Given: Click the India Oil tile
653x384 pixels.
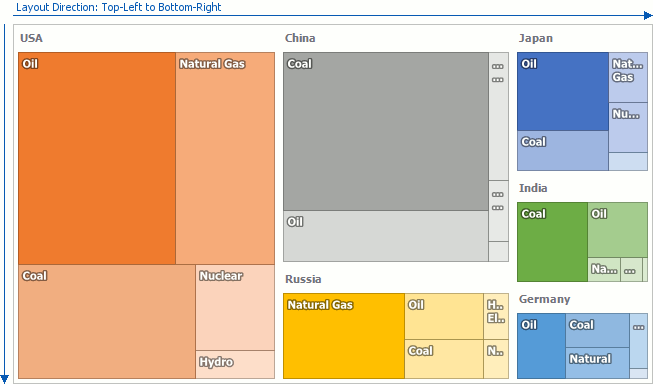Looking at the screenshot, I should (x=618, y=230).
